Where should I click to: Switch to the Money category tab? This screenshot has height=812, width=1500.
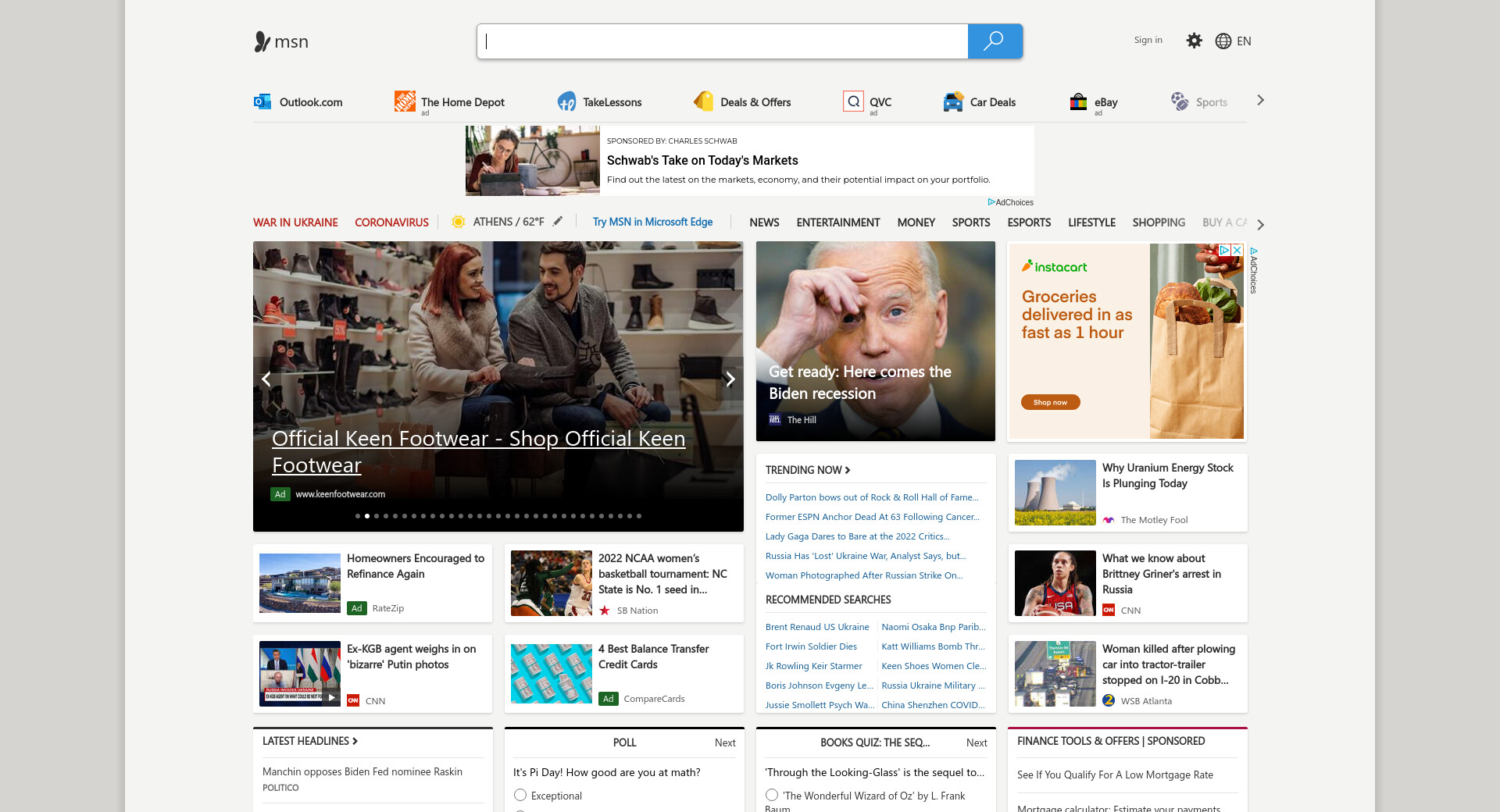[916, 223]
